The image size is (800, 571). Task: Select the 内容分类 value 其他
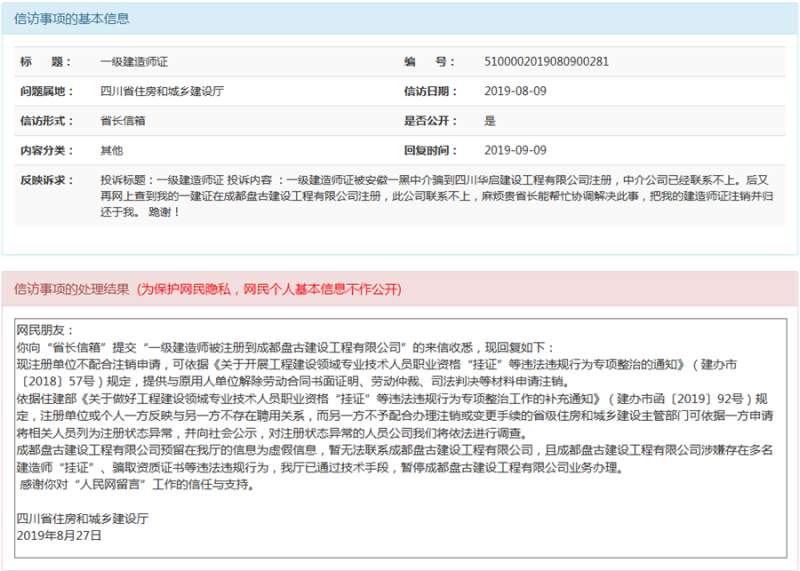point(111,150)
